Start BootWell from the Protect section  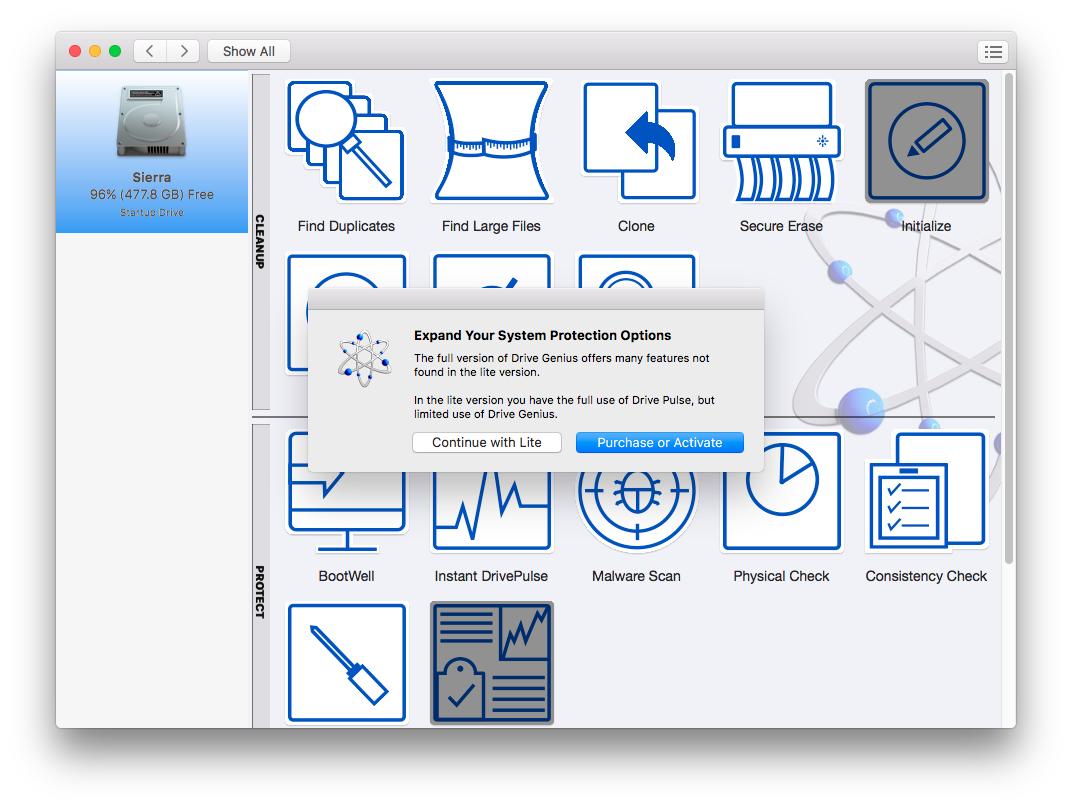346,510
